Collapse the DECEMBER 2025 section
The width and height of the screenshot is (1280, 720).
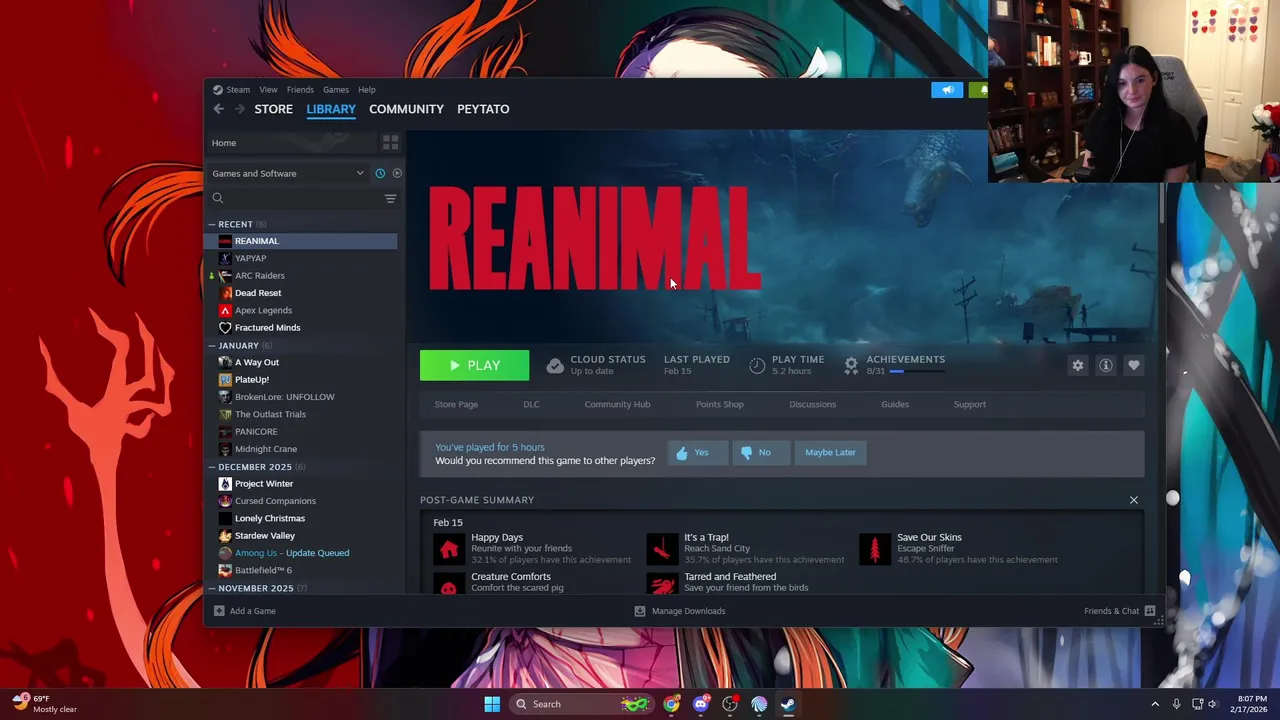[x=212, y=467]
